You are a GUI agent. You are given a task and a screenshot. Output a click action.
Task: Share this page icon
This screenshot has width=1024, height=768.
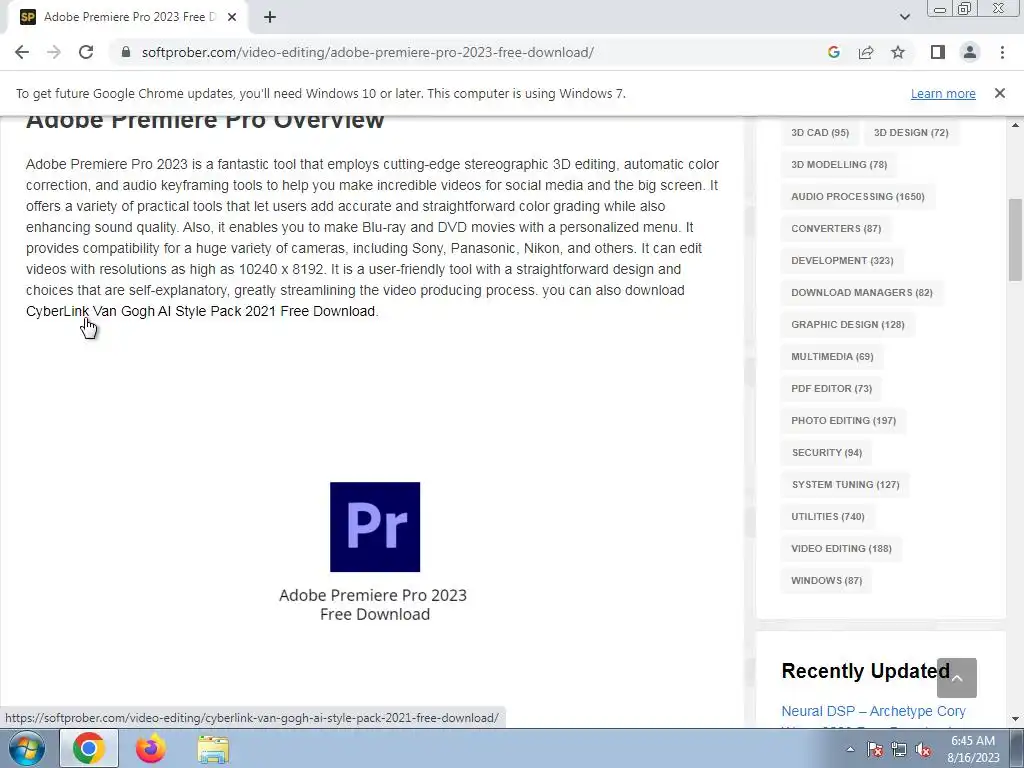[x=866, y=52]
